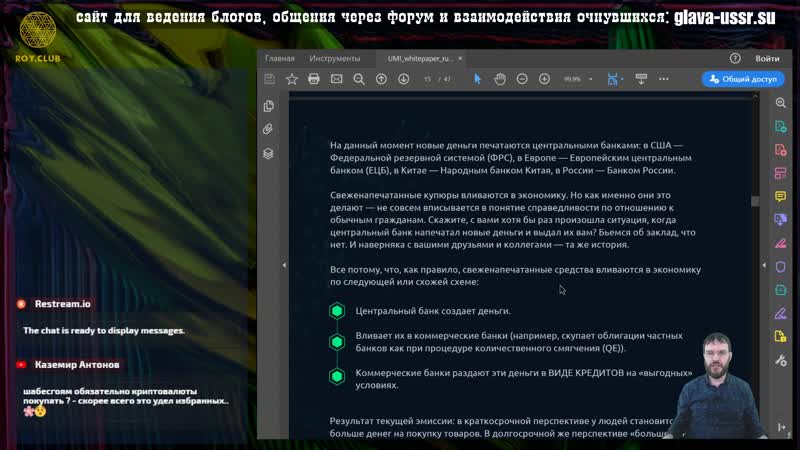Expand the left navigation pane arrow
The image size is (800, 450).
click(x=284, y=265)
